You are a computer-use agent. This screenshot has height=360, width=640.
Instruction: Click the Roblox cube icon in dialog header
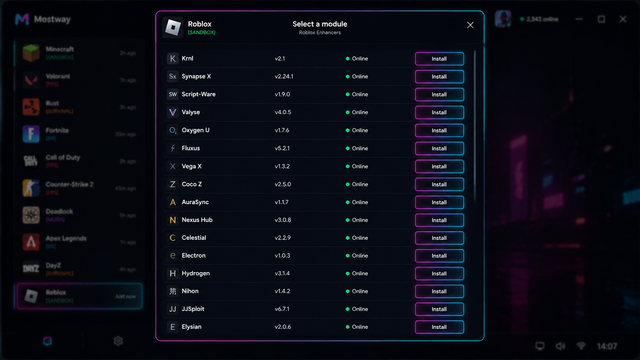click(173, 27)
